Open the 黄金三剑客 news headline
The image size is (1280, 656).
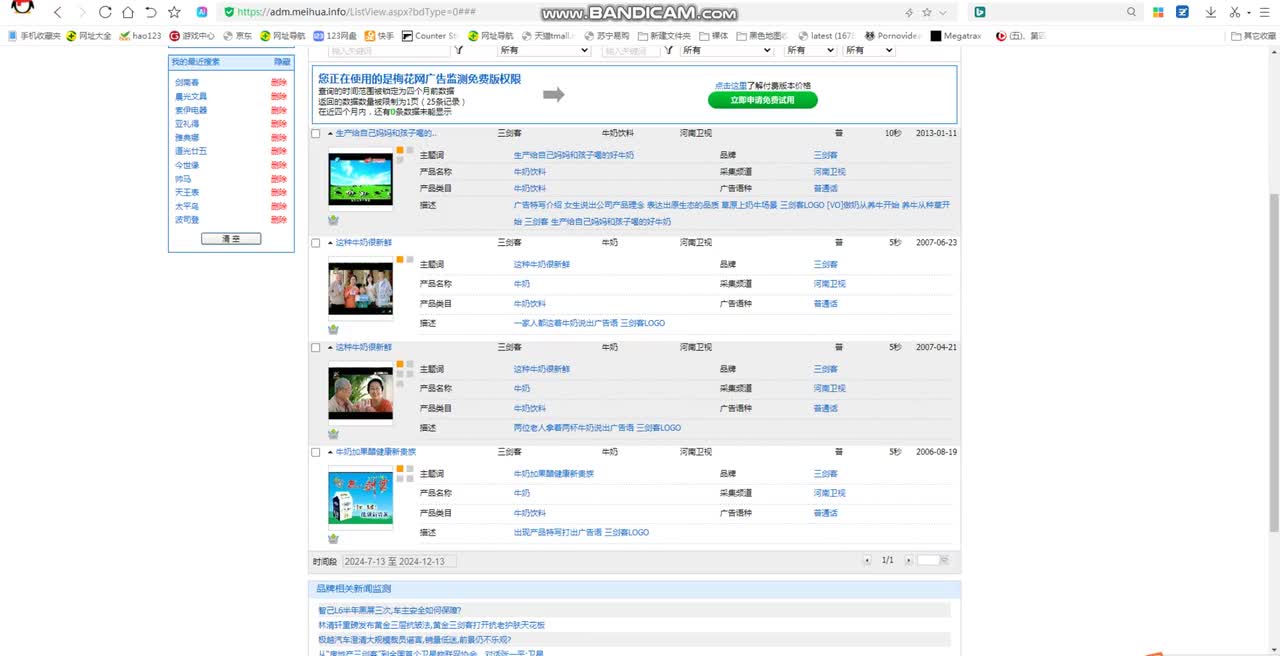click(432, 625)
